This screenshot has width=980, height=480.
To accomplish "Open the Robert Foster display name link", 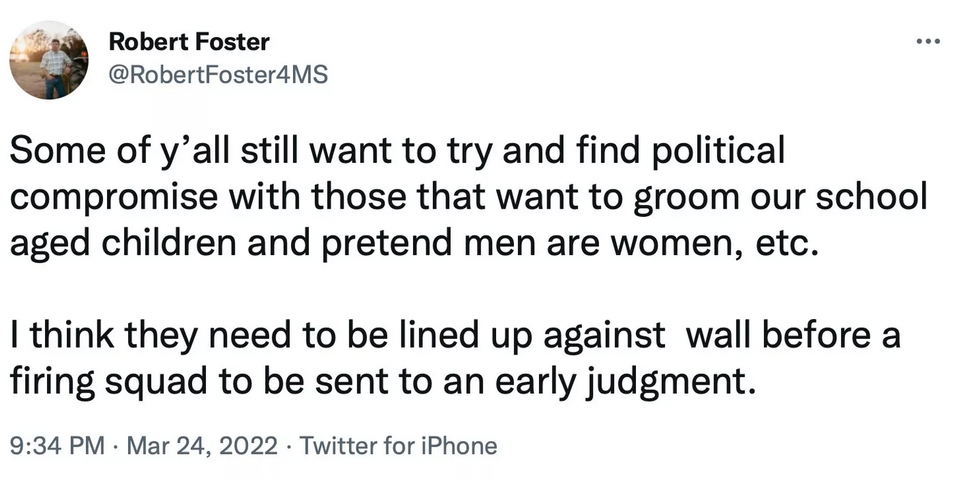I will pos(189,42).
